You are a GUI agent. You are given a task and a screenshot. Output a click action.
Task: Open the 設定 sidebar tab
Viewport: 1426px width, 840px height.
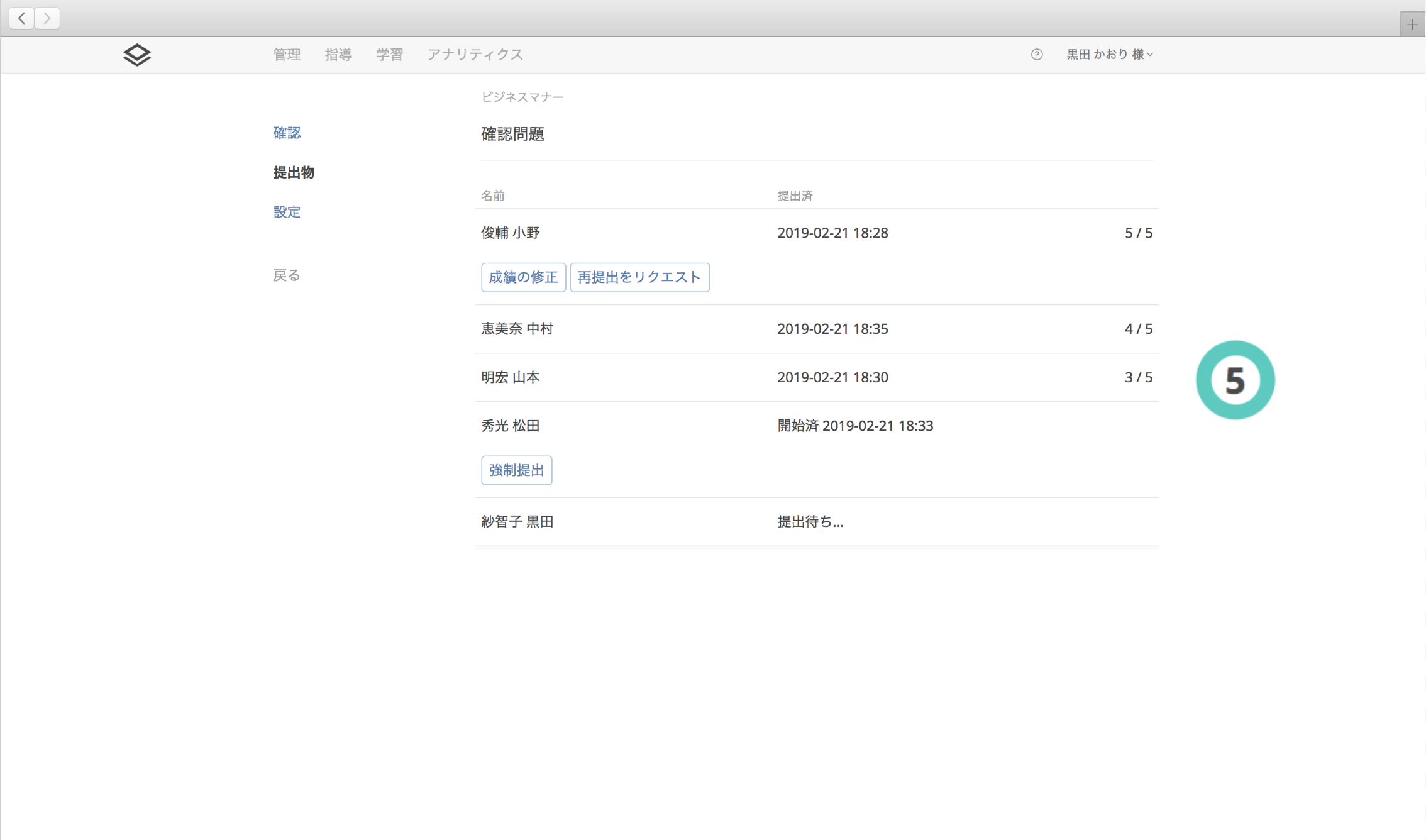[287, 212]
